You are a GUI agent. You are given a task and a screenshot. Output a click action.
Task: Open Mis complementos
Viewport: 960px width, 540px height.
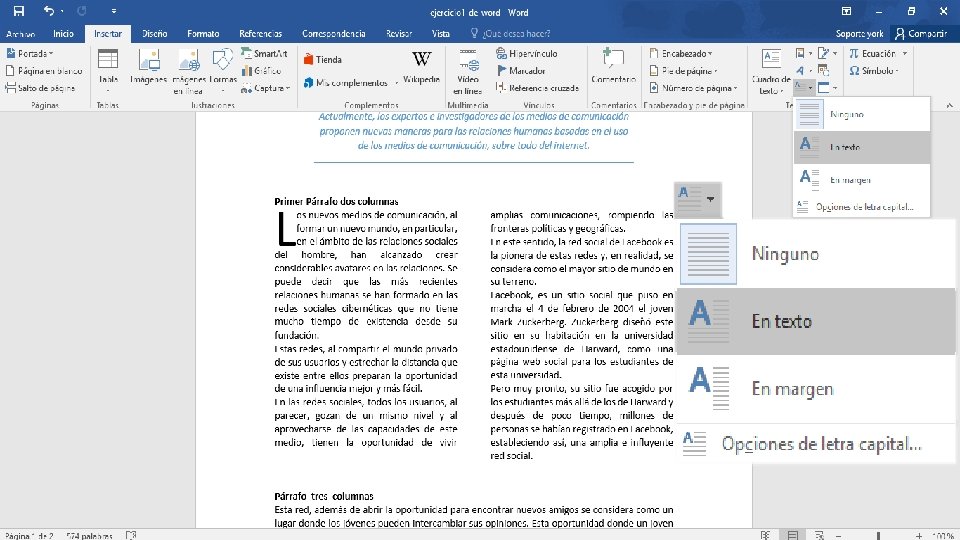350,82
